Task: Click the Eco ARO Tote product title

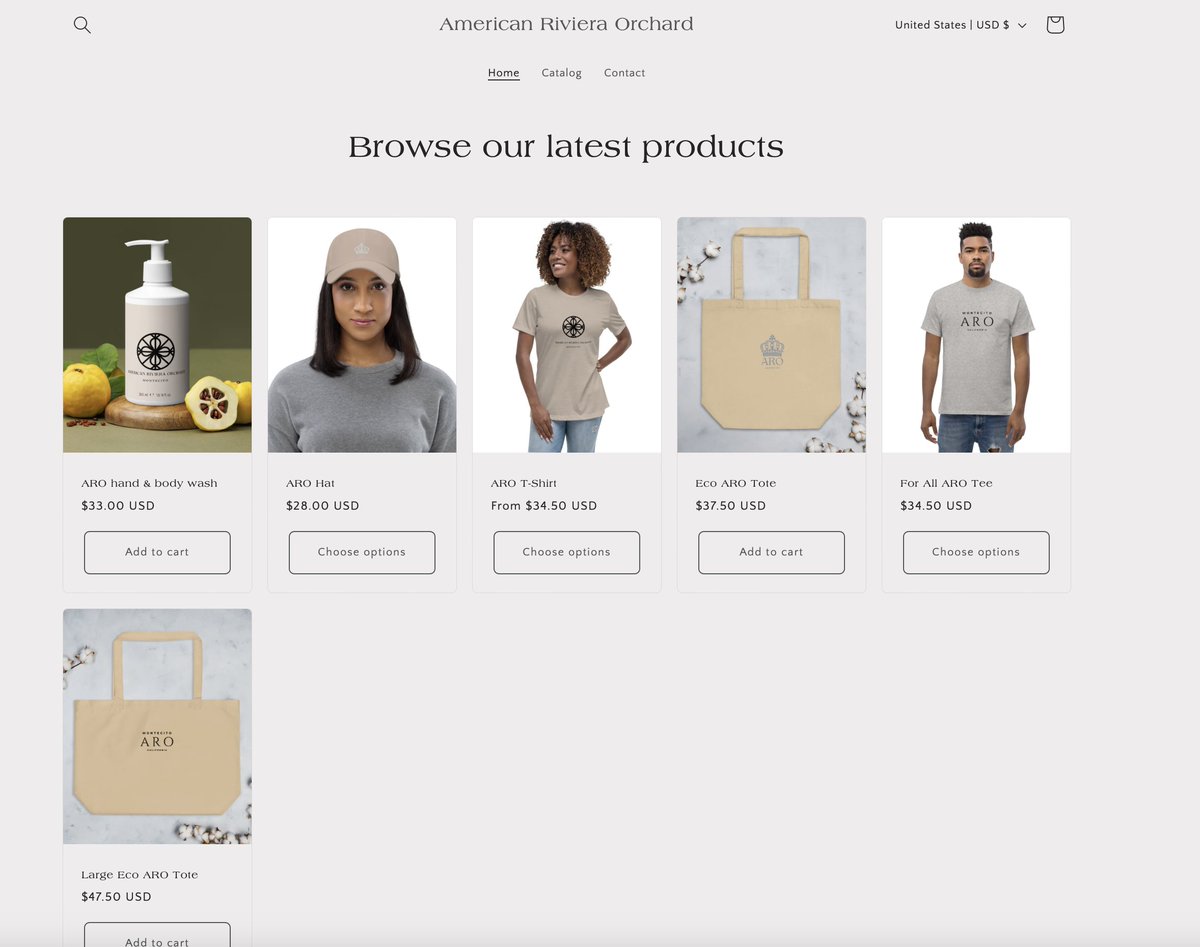Action: pyautogui.click(x=736, y=483)
